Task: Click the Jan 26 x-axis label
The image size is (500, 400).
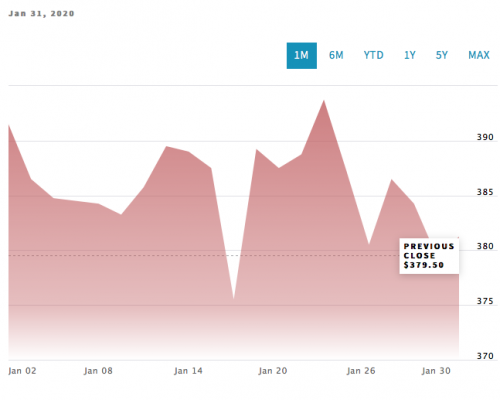Action: coord(361,371)
